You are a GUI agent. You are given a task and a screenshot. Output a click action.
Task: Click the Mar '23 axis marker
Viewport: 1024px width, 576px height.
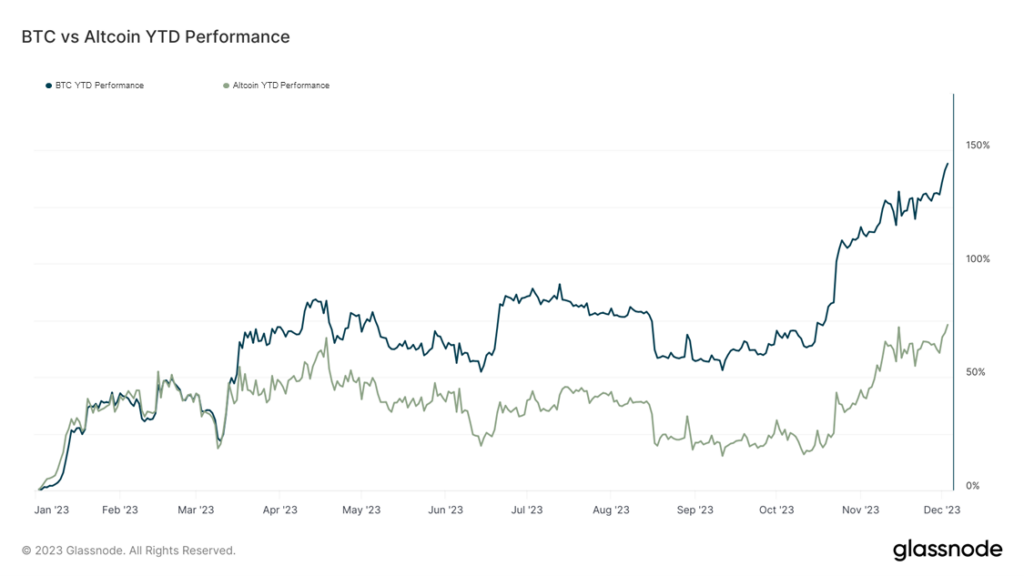[x=196, y=510]
